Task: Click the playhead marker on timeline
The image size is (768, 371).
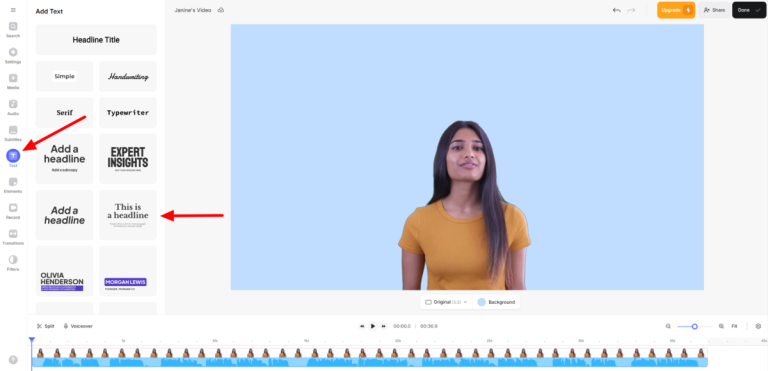Action: pos(32,340)
